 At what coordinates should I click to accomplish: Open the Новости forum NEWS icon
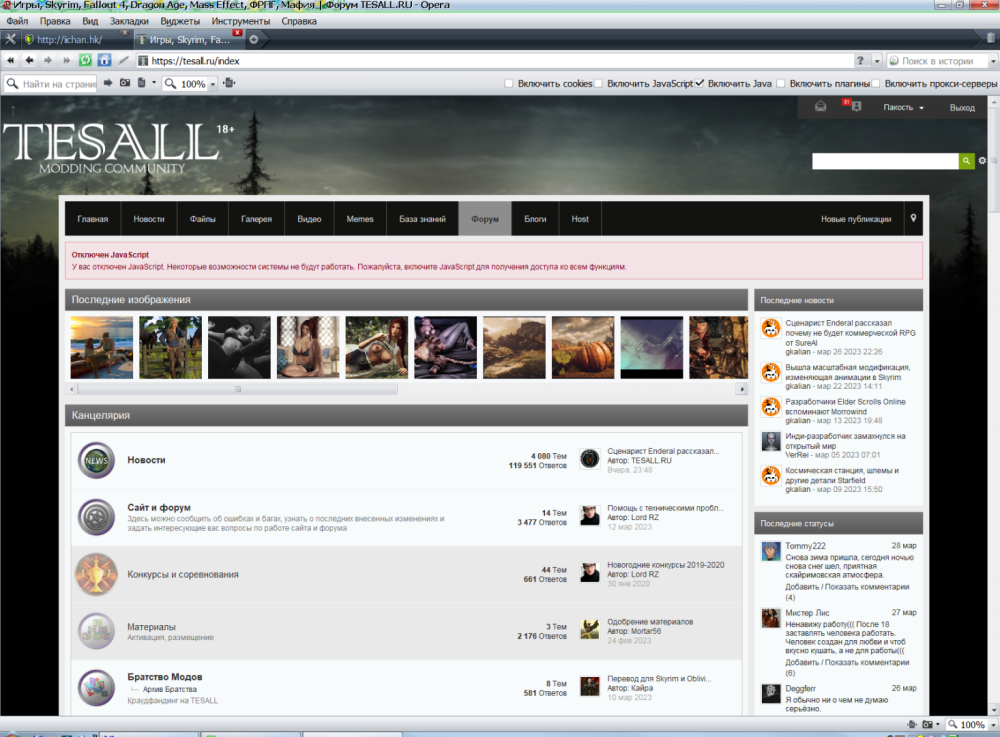(x=96, y=460)
